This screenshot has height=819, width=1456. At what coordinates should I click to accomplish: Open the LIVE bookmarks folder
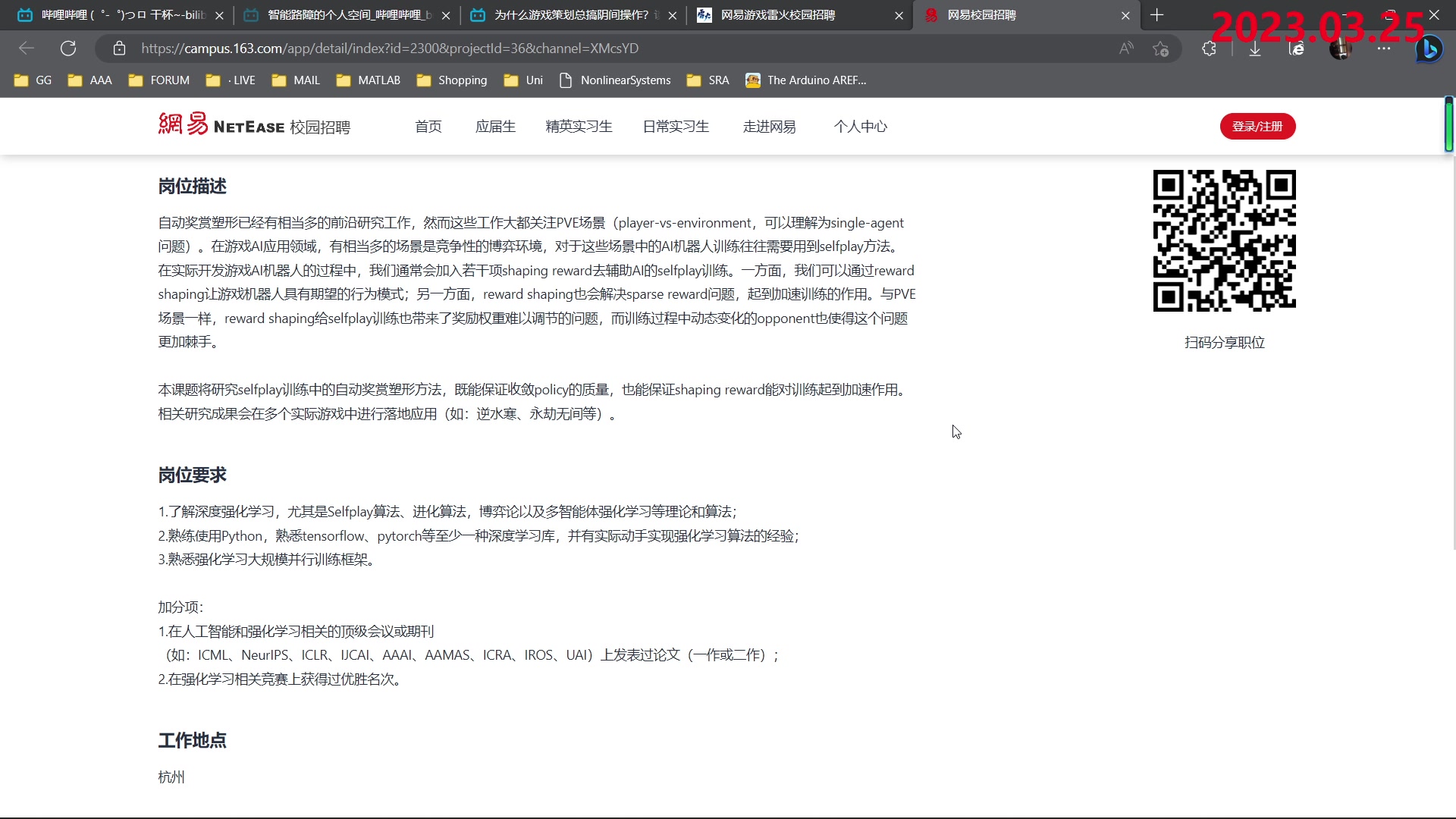click(231, 80)
